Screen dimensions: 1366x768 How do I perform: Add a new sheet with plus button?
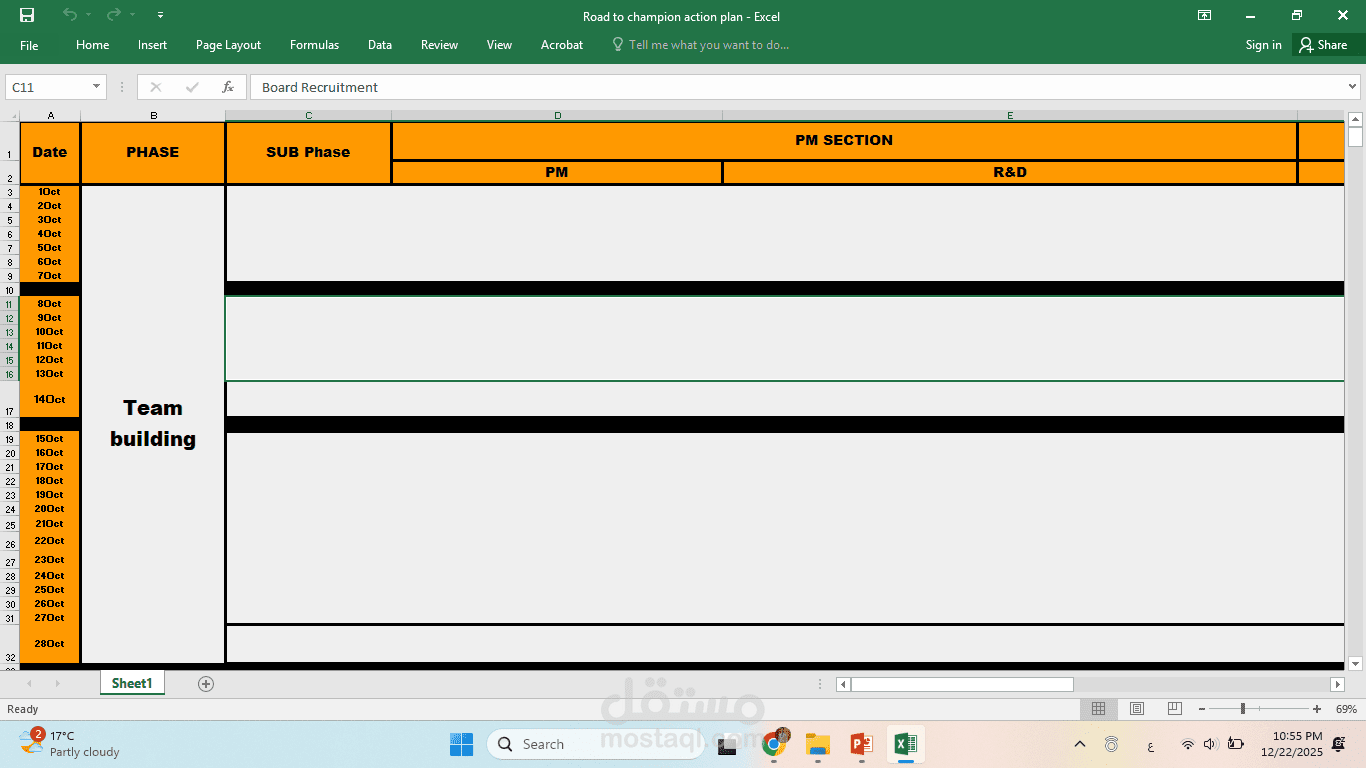point(205,683)
